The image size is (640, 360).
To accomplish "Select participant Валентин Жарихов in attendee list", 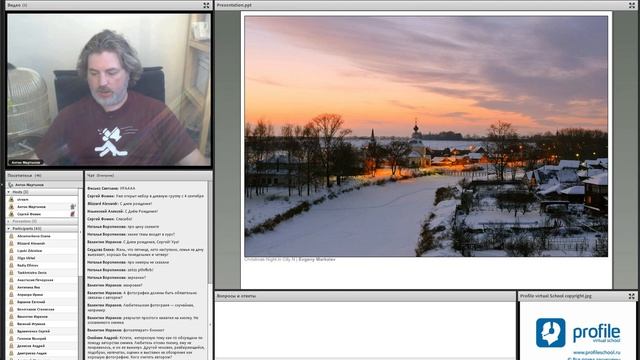I will pos(42,317).
